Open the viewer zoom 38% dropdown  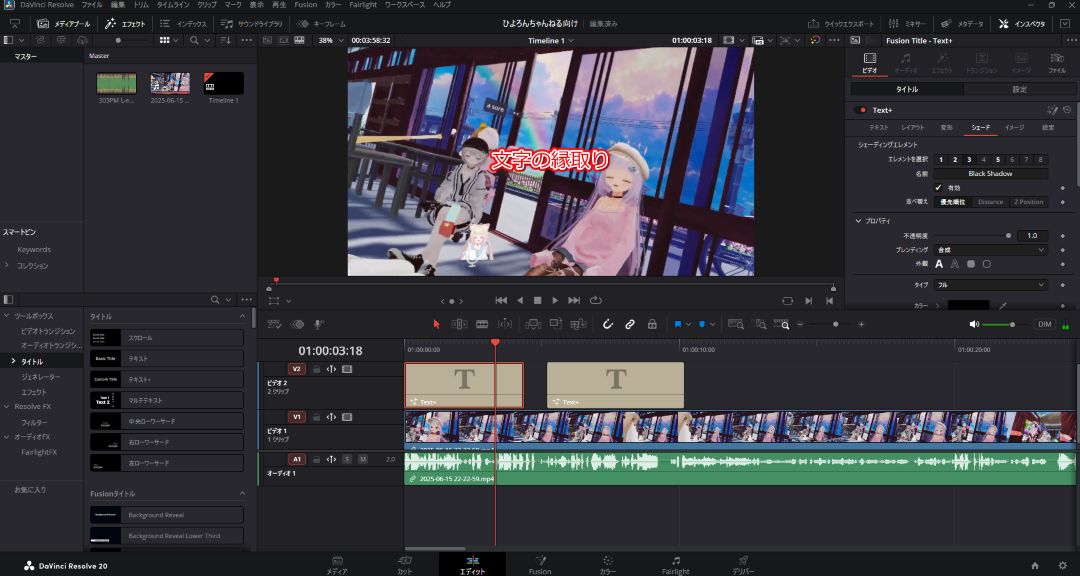point(329,40)
